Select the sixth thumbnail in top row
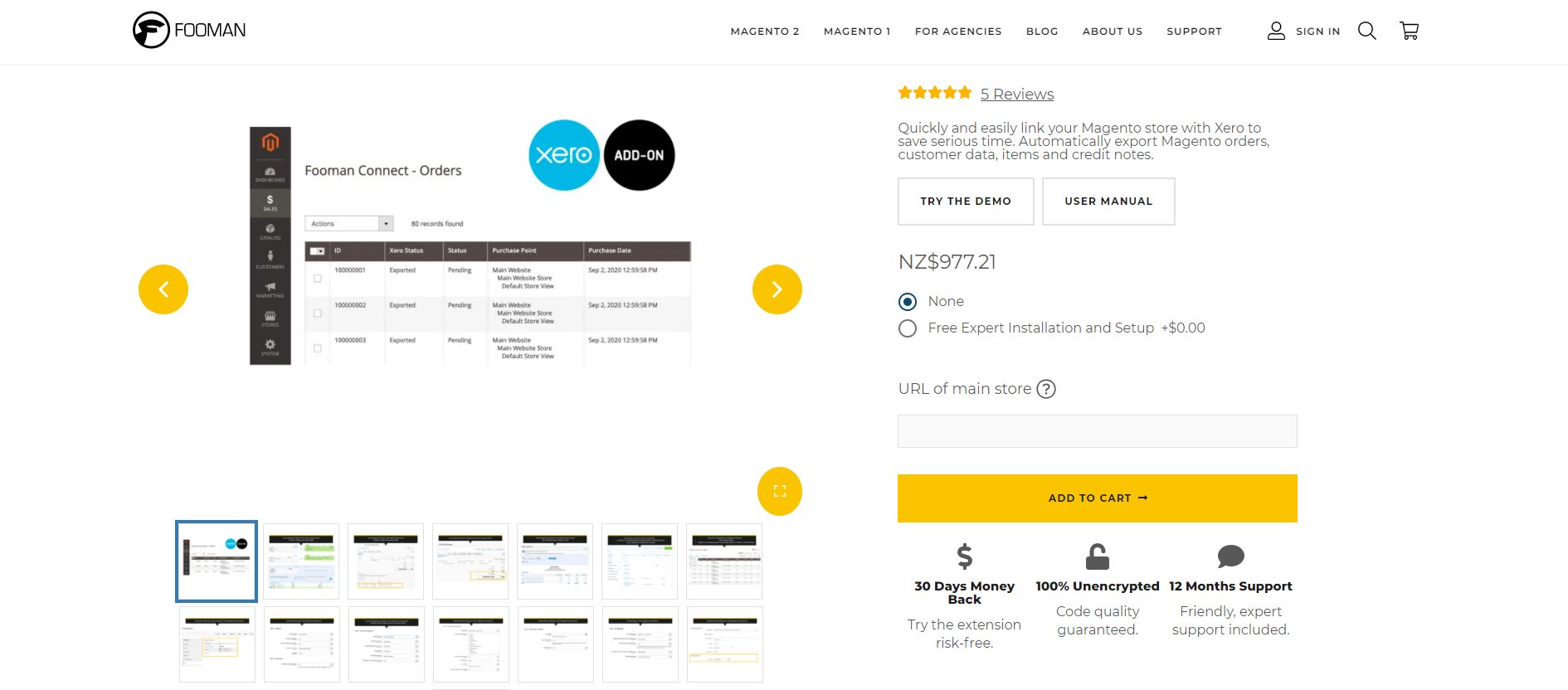This screenshot has height=690, width=1568. click(640, 561)
